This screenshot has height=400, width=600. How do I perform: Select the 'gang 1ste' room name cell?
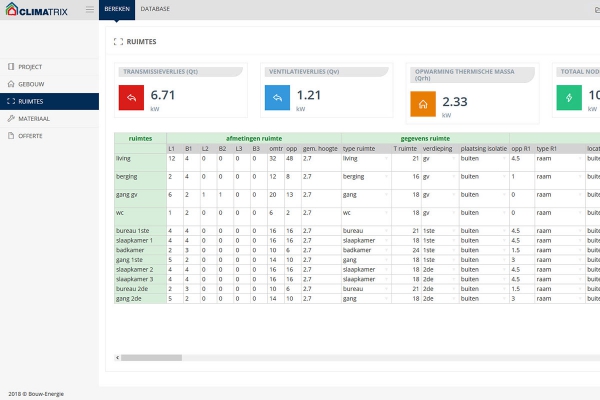(x=140, y=260)
